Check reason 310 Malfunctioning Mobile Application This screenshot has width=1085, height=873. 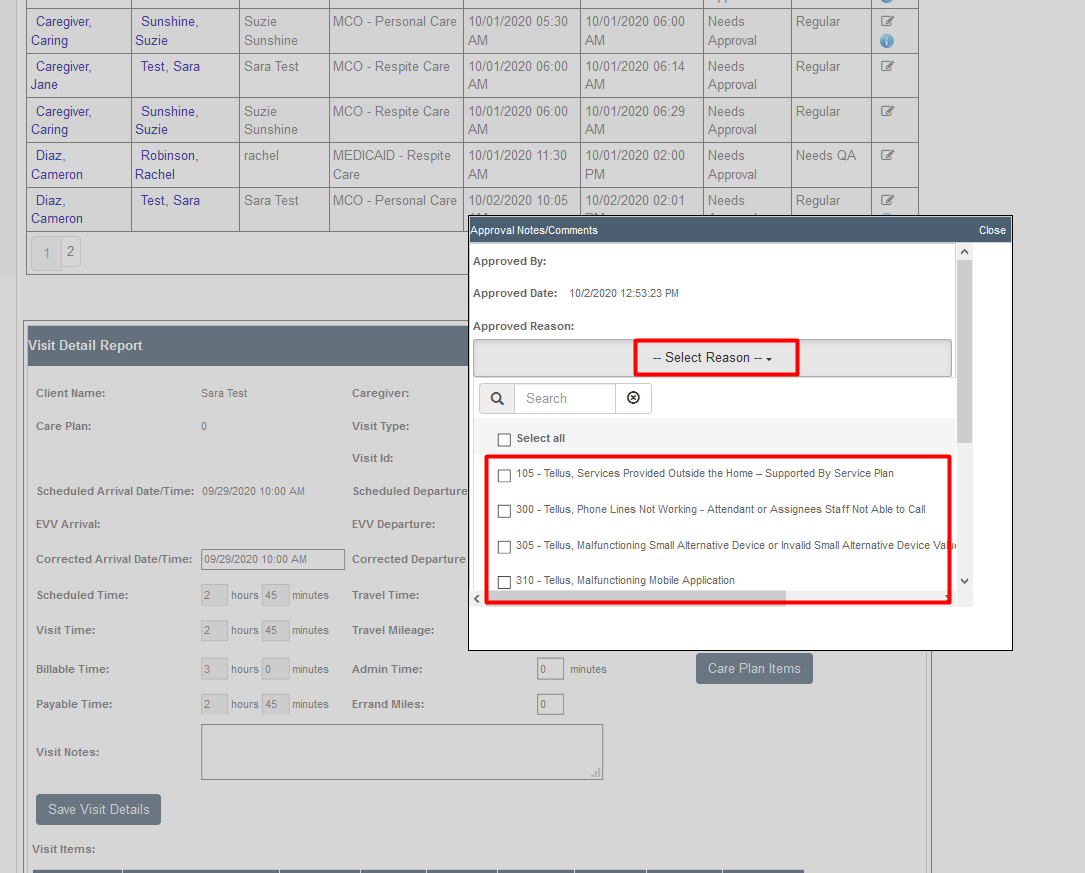pyautogui.click(x=504, y=580)
